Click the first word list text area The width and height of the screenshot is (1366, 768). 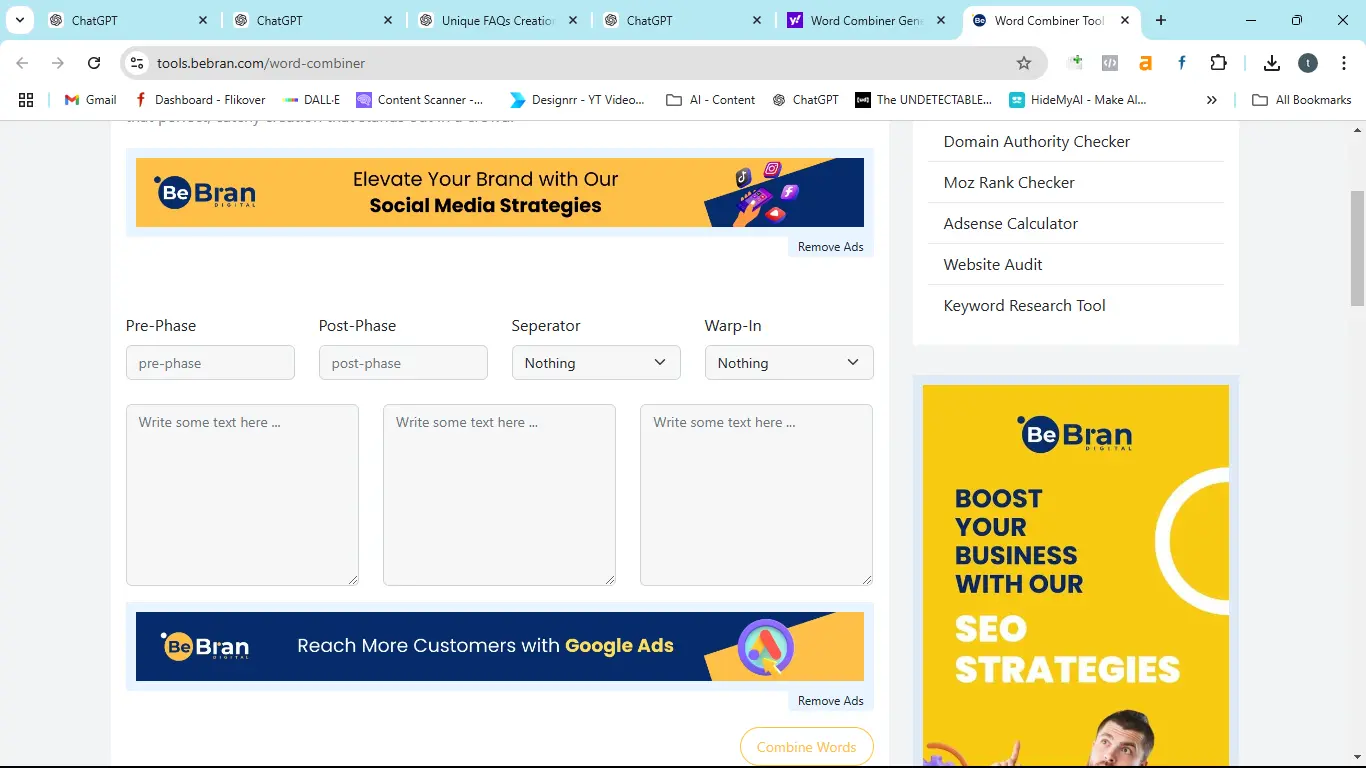[242, 495]
